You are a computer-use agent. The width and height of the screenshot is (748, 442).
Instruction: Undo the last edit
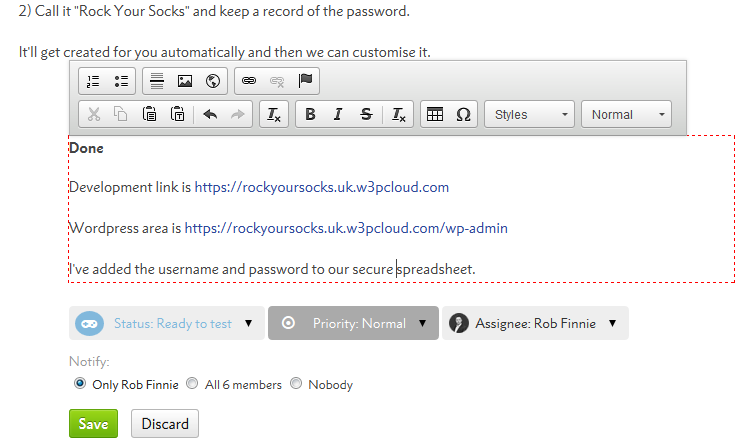click(x=210, y=115)
